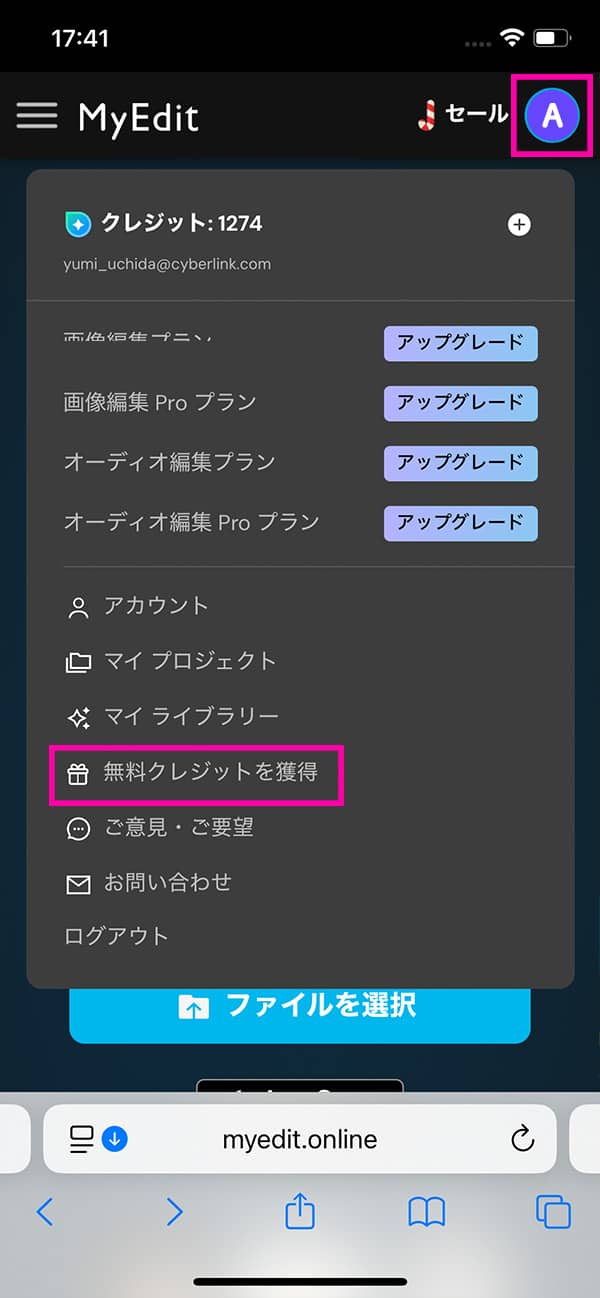Viewport: 600px width, 1298px height.
Task: Reload the page via the refresh icon
Action: tap(521, 1139)
